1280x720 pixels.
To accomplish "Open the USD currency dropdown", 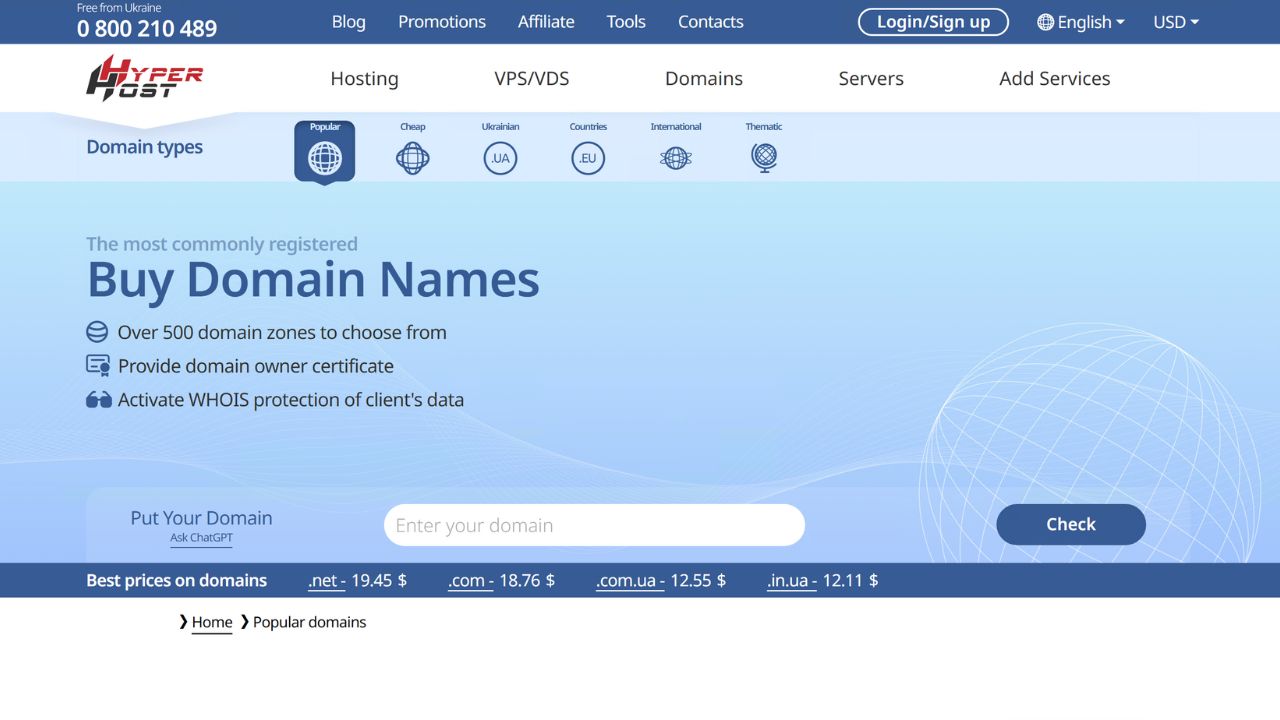I will (x=1175, y=22).
